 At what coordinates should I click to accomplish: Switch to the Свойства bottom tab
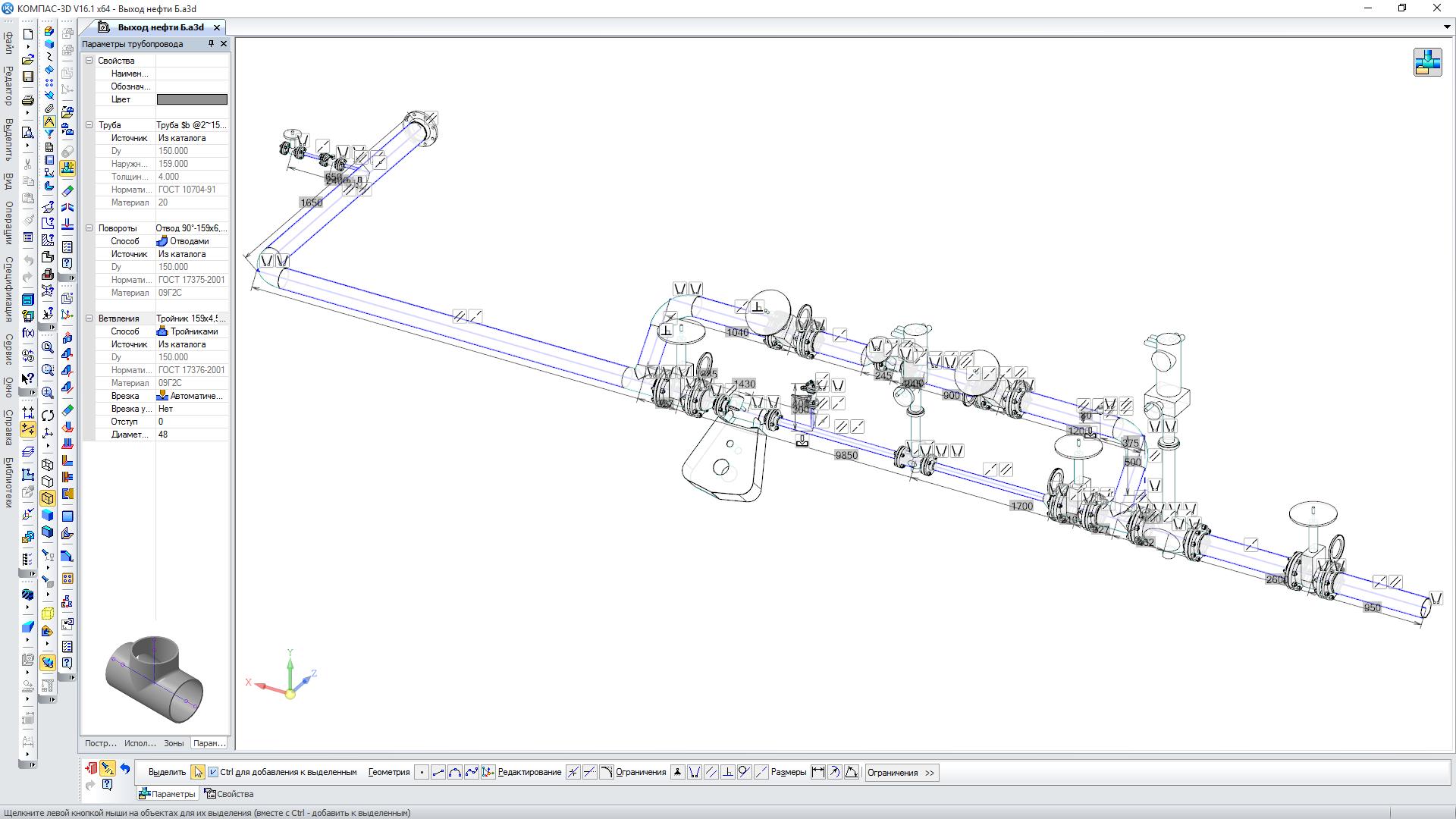point(229,794)
